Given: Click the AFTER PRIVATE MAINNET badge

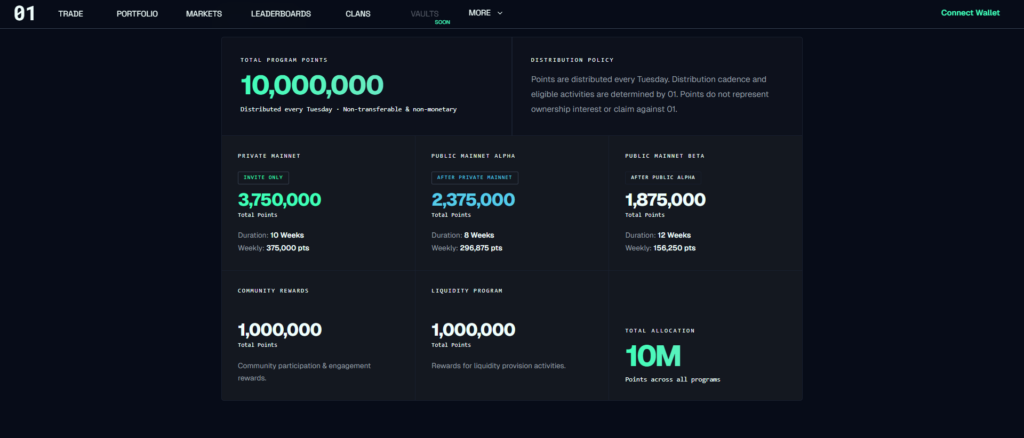Looking at the screenshot, I should coord(475,178).
